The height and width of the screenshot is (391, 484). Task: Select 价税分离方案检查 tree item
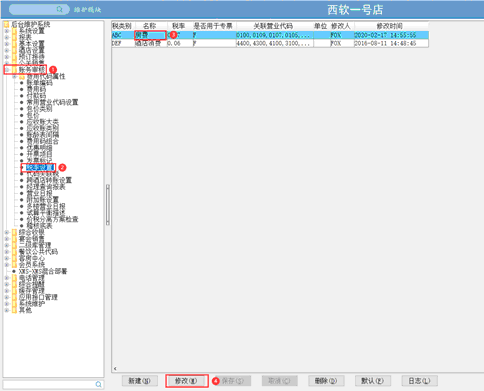pyautogui.click(x=52, y=219)
